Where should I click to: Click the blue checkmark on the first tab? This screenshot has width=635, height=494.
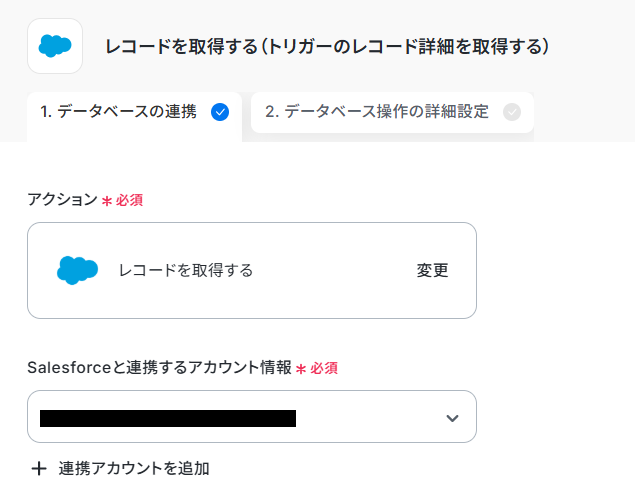tap(221, 112)
